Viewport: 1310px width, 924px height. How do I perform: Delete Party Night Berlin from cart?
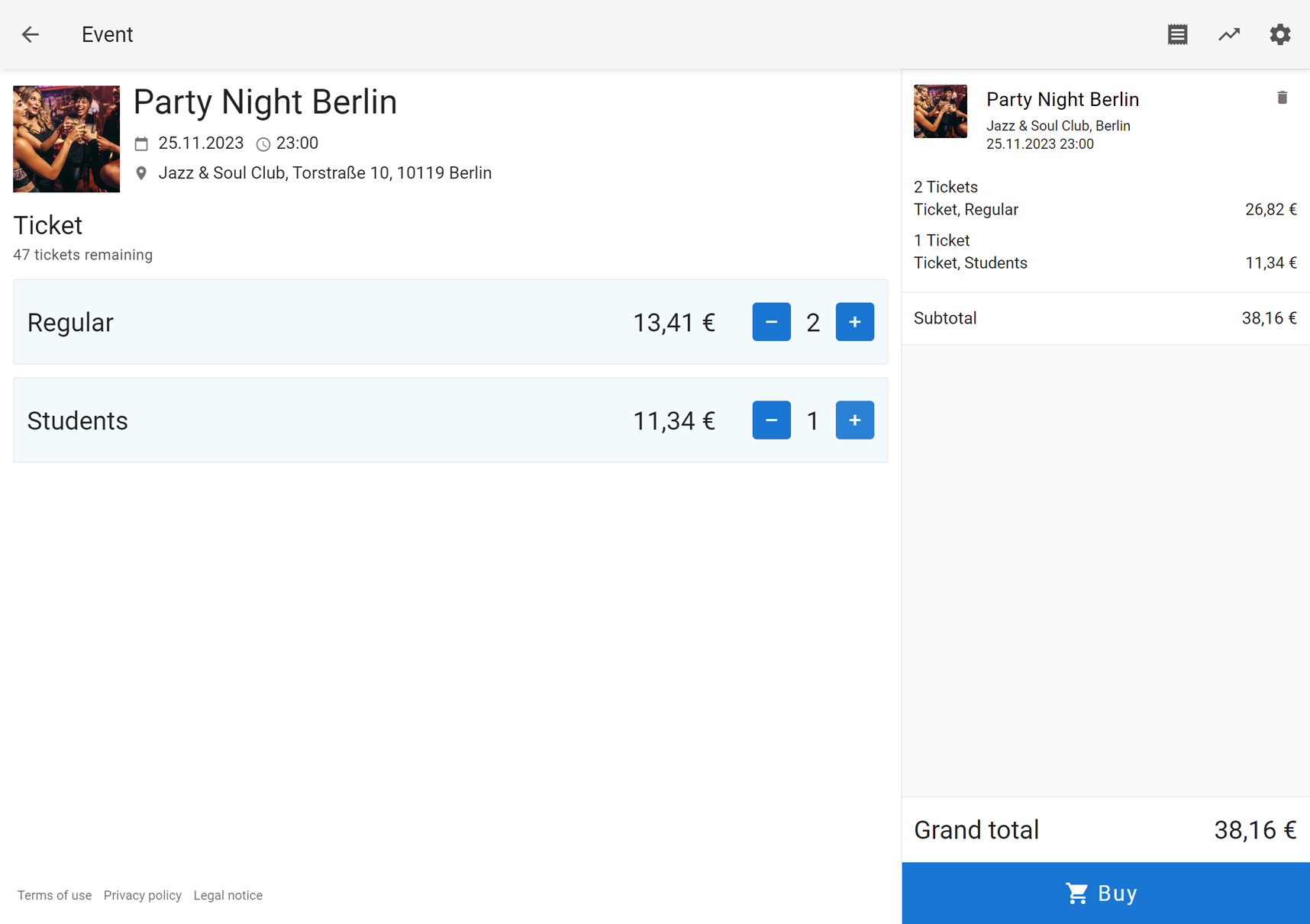click(x=1282, y=98)
